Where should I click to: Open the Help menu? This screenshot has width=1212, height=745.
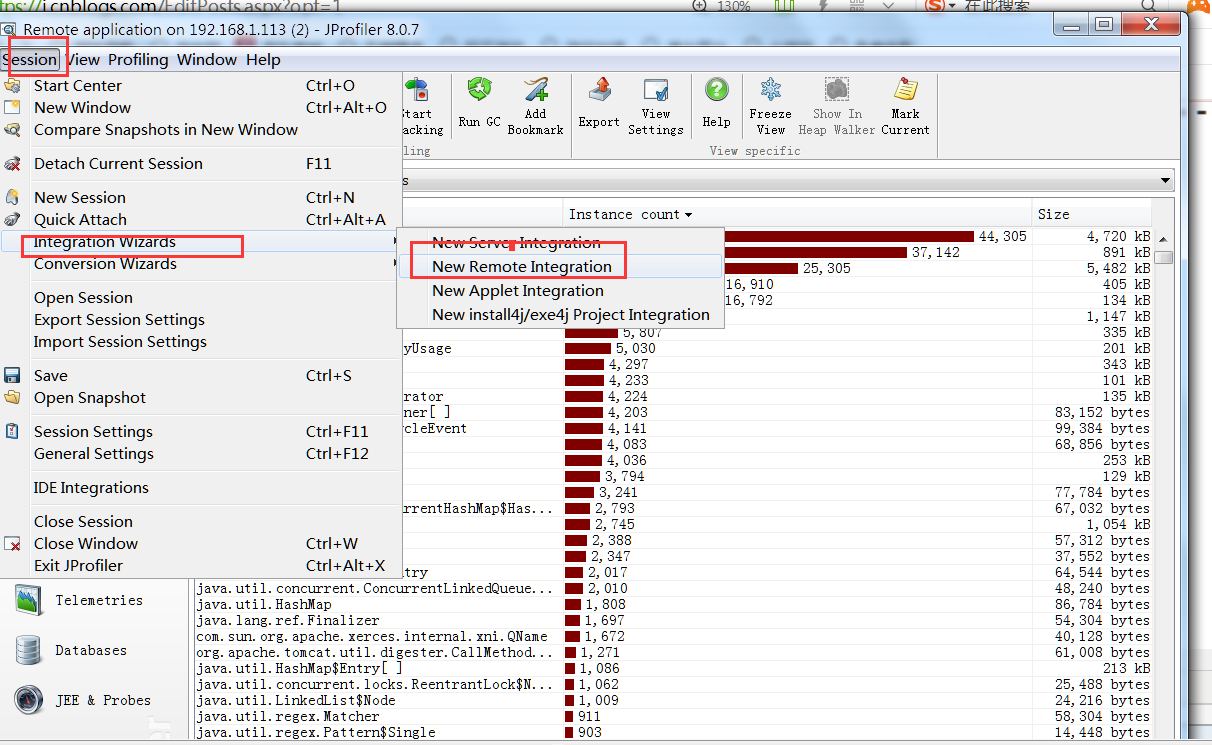click(263, 59)
